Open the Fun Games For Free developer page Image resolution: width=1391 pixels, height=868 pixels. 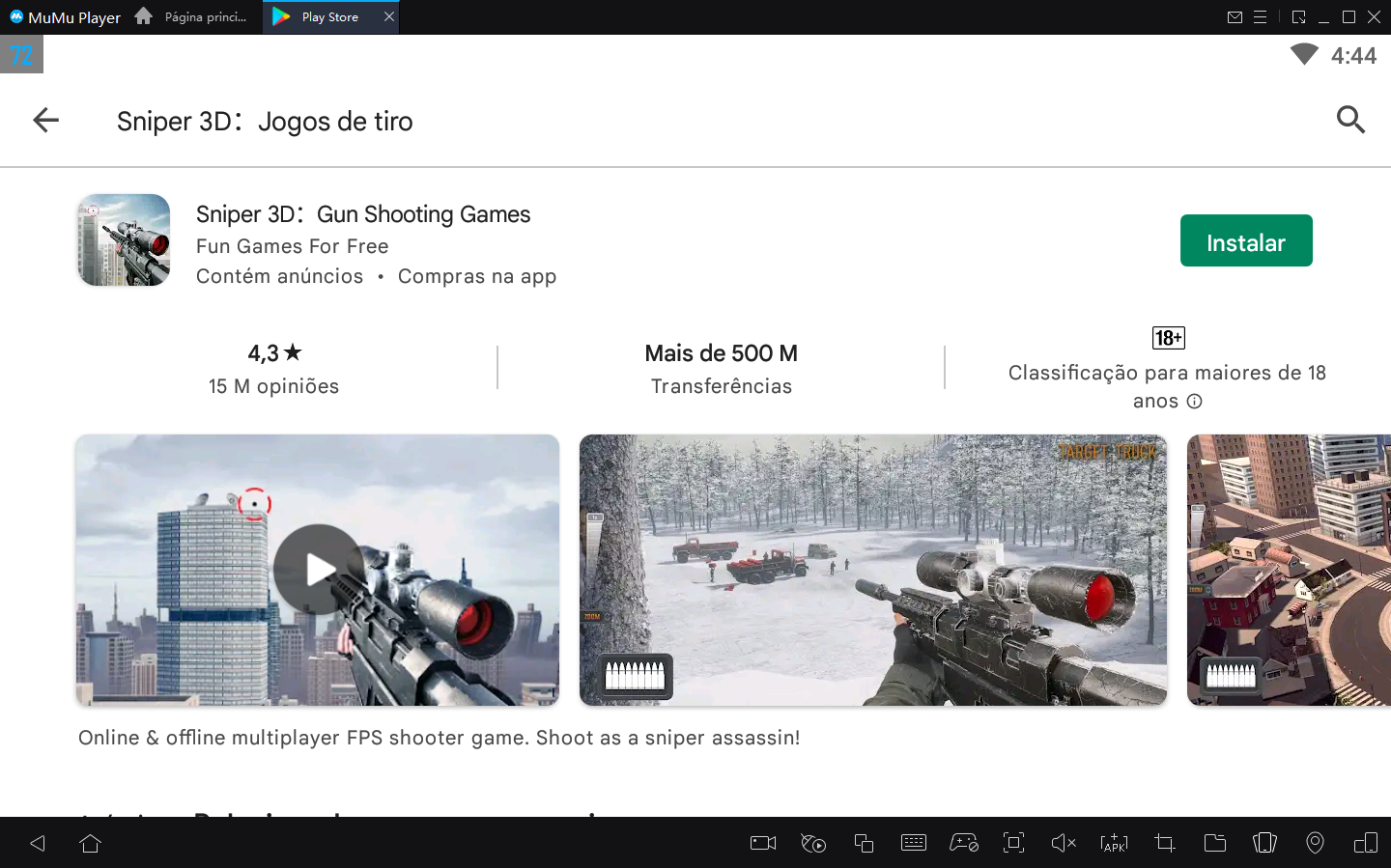tap(292, 246)
